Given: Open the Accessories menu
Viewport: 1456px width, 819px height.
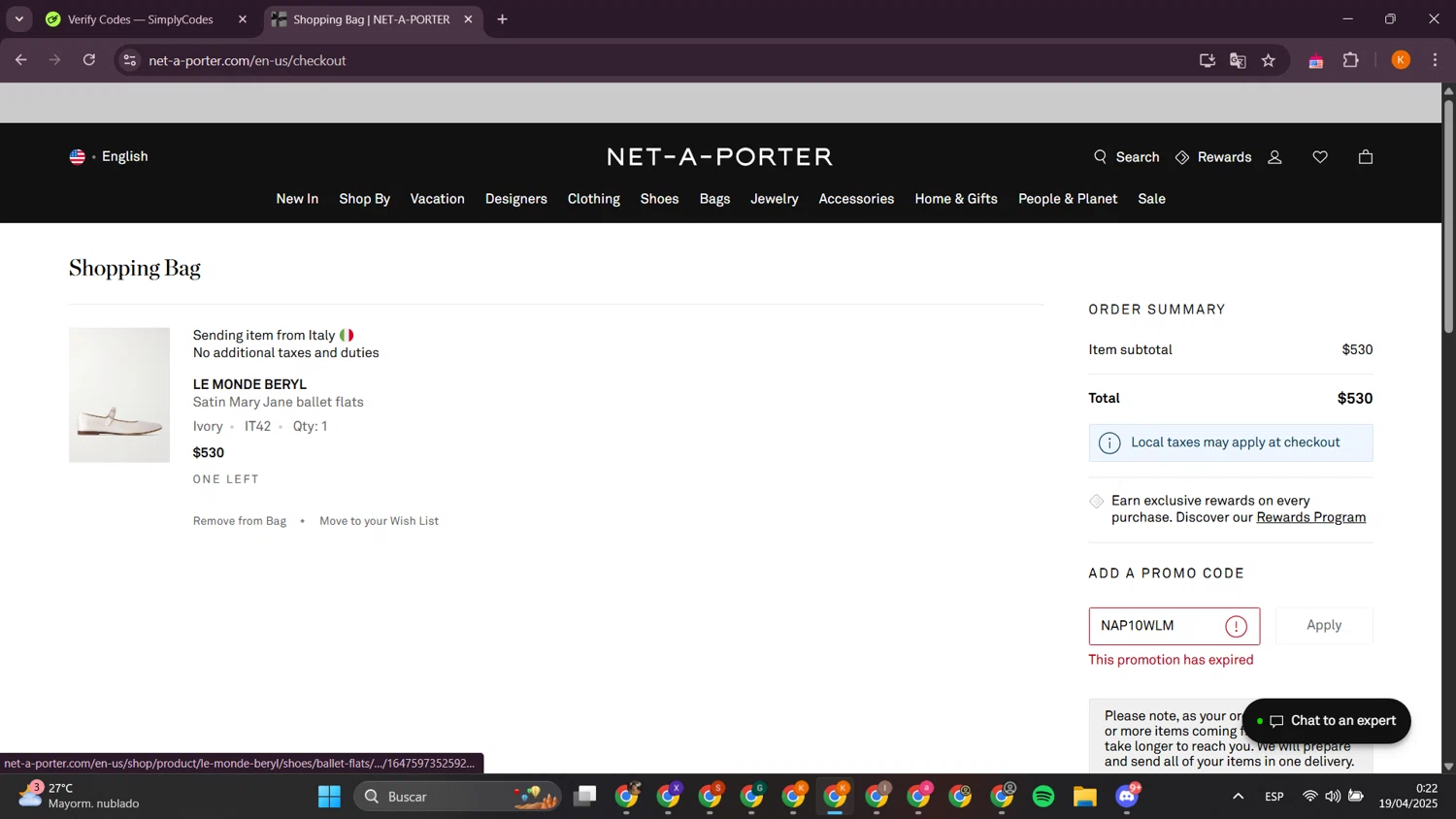Looking at the screenshot, I should point(856,199).
